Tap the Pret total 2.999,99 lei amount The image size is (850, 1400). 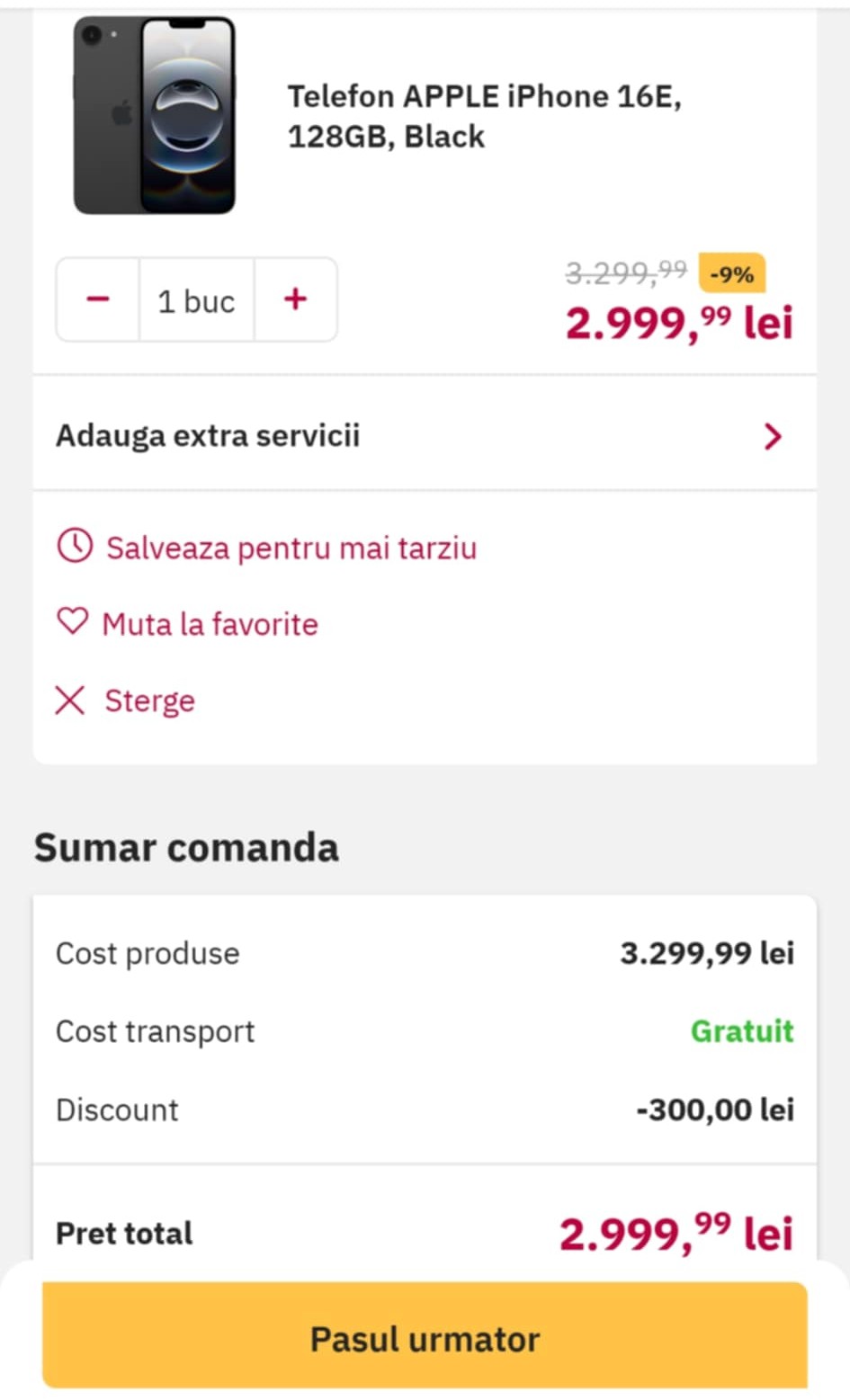coord(676,1233)
